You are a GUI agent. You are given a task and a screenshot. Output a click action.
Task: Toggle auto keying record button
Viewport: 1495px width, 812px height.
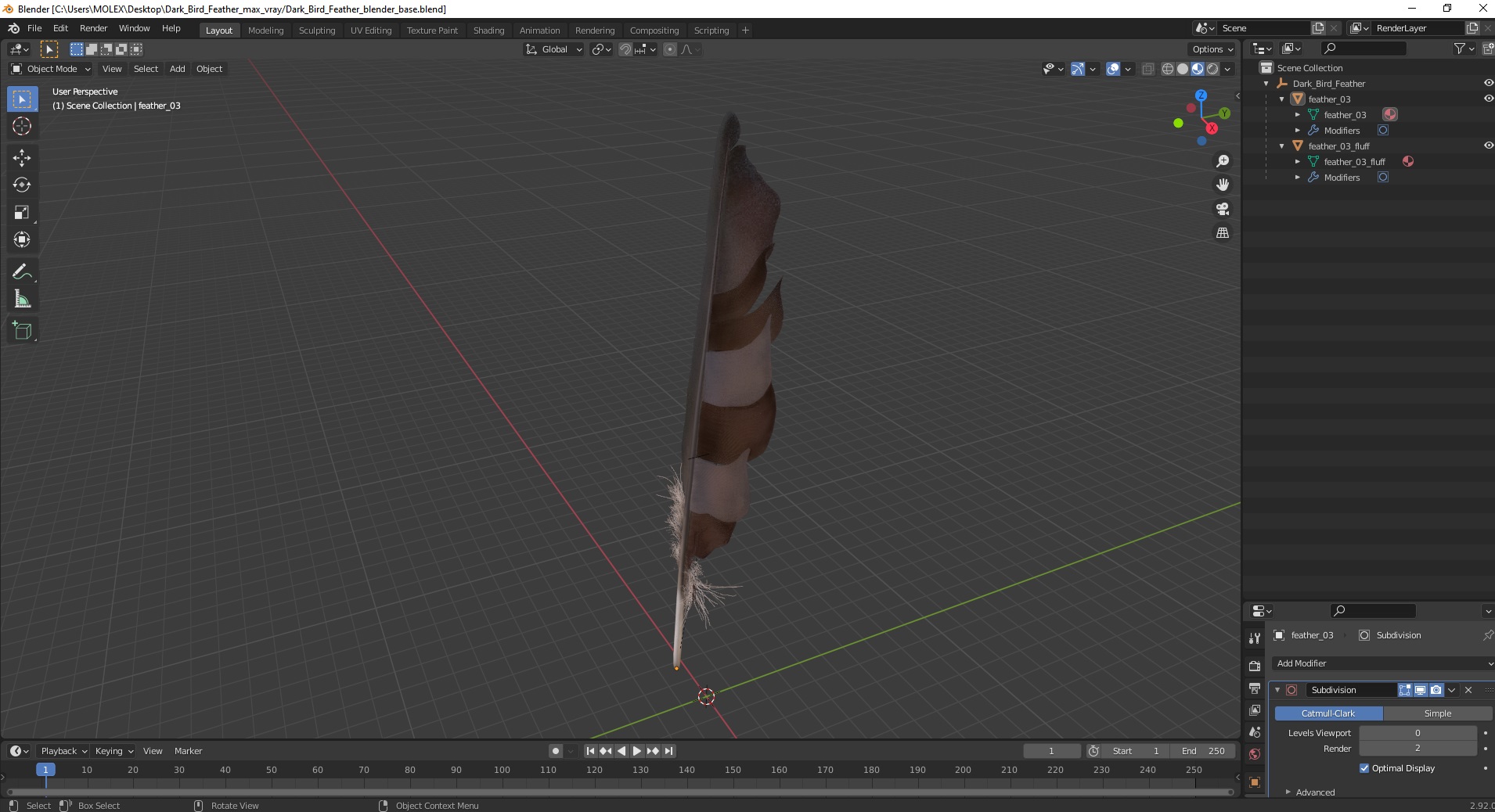556,751
